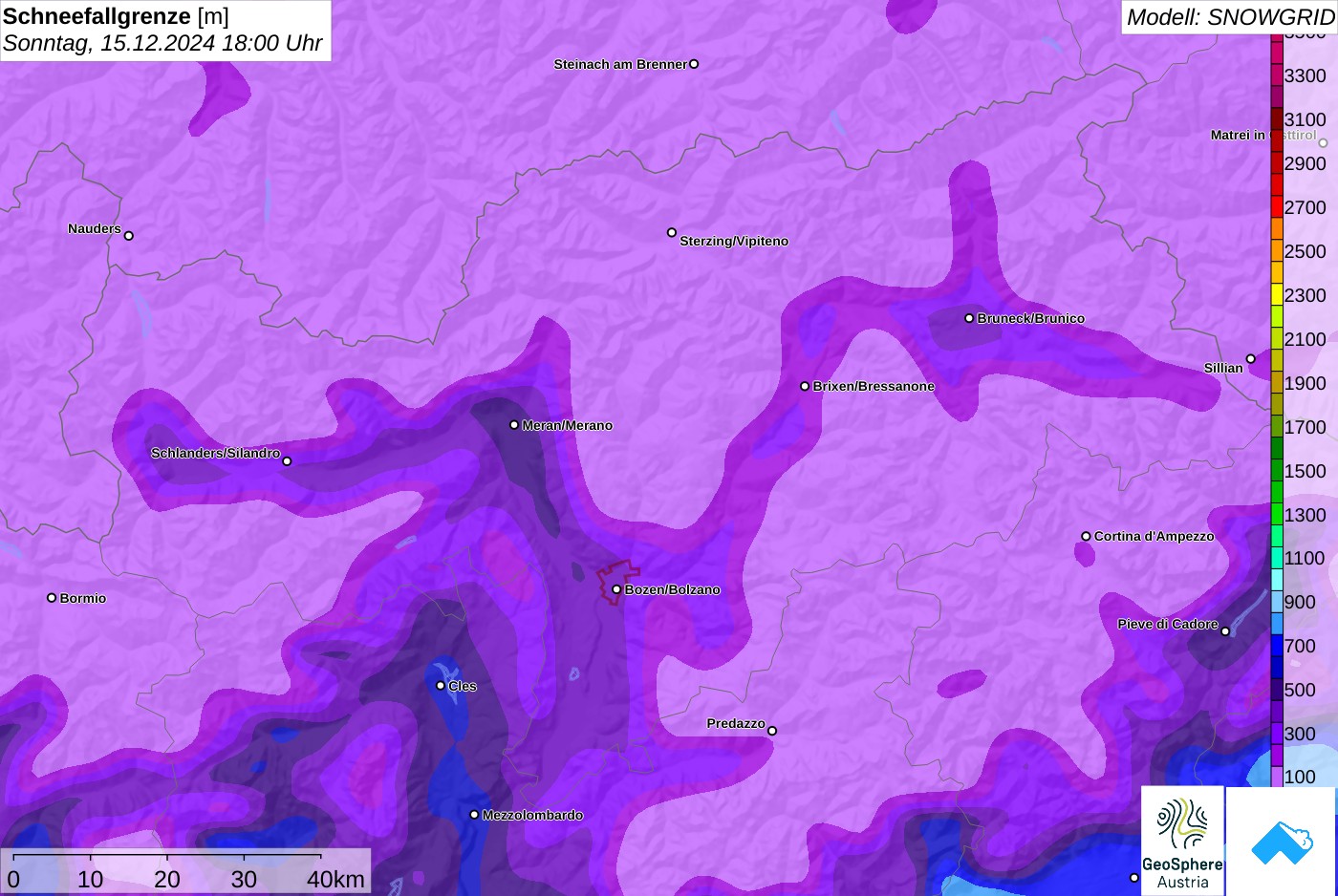
Task: Click the Bormio city marker
Action: [52, 598]
